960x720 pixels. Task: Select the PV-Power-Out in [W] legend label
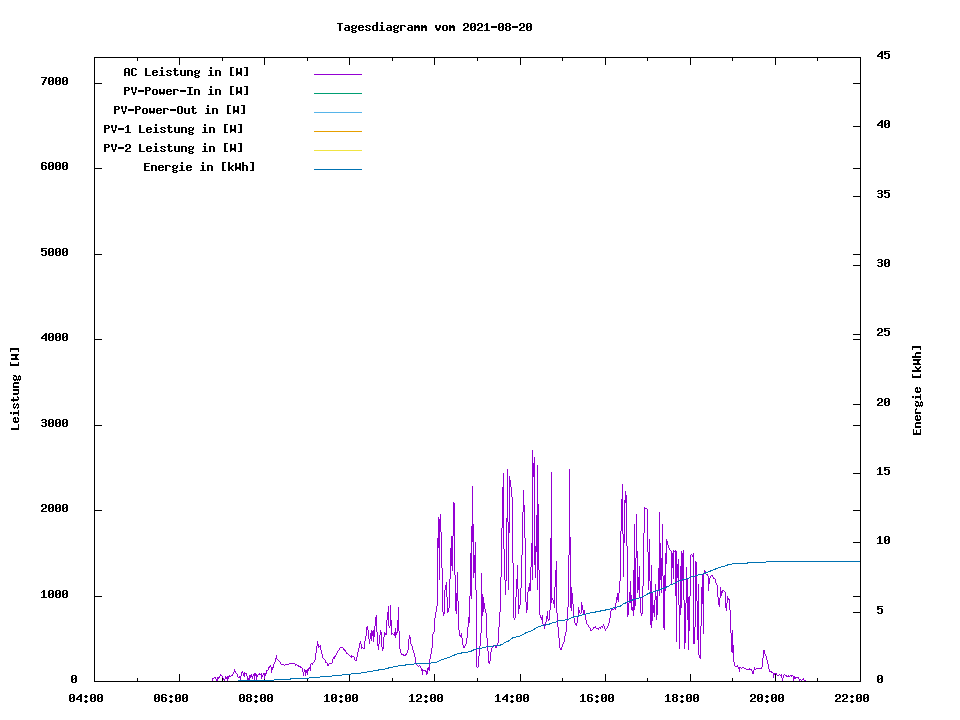point(180,110)
